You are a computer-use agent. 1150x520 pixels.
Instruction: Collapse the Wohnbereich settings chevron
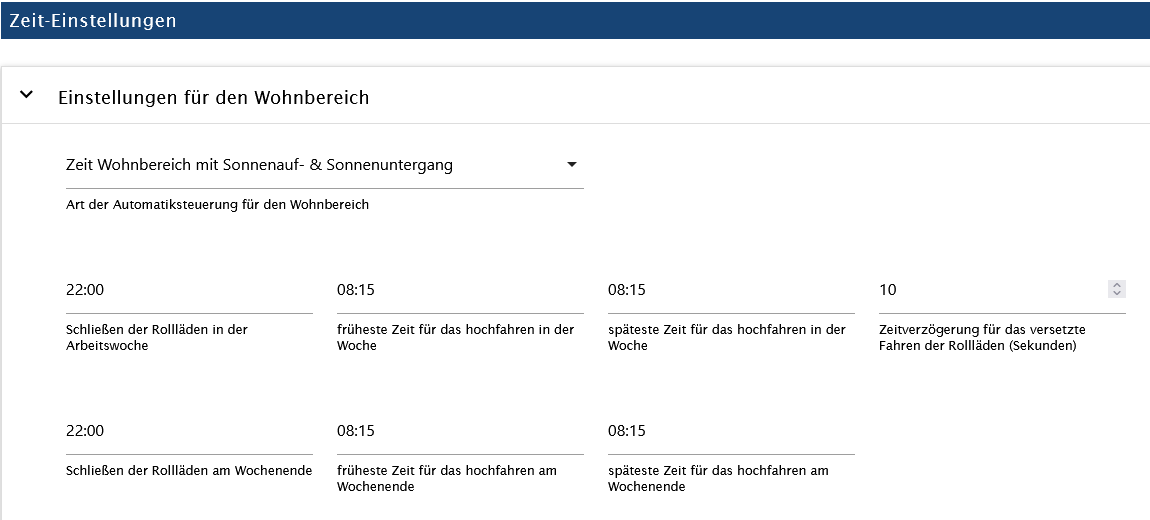[x=27, y=96]
